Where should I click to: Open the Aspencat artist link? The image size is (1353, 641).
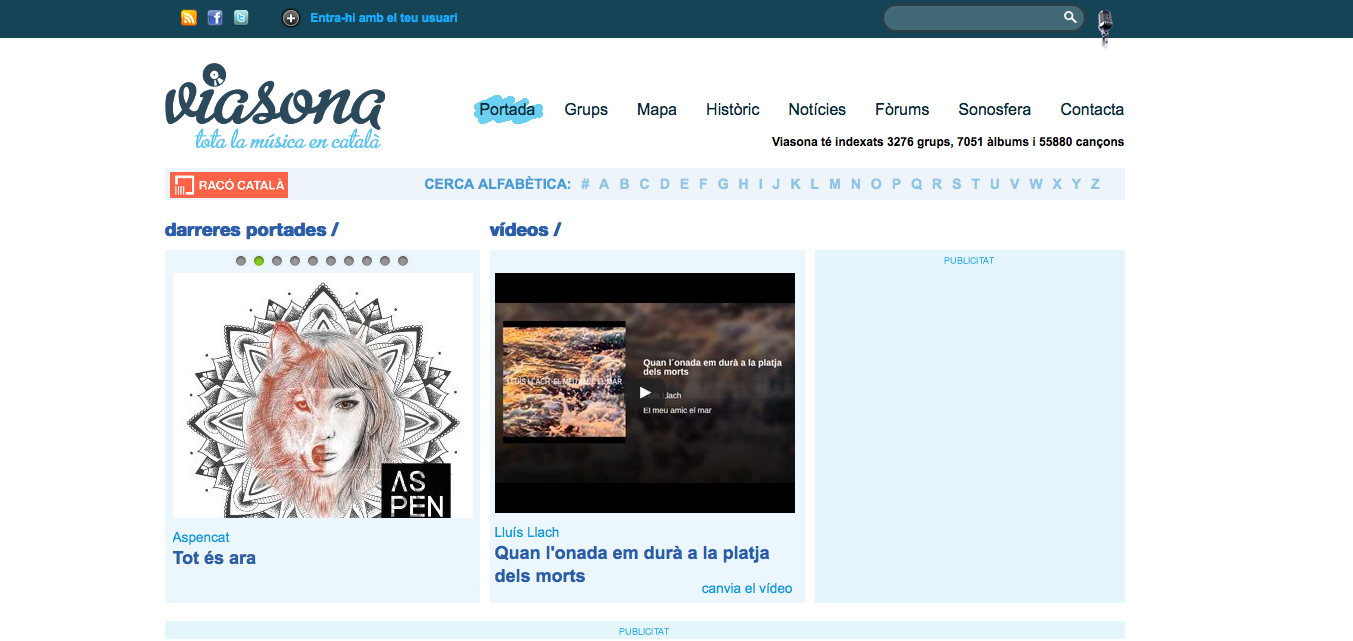tap(201, 537)
